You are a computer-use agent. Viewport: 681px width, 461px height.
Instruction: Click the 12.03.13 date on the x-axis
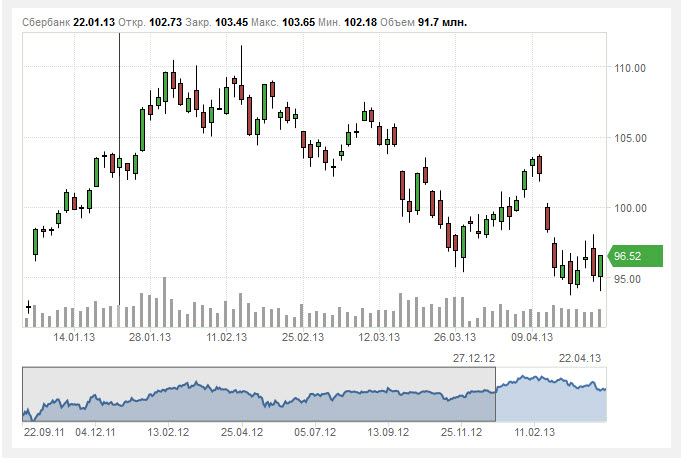click(x=379, y=338)
